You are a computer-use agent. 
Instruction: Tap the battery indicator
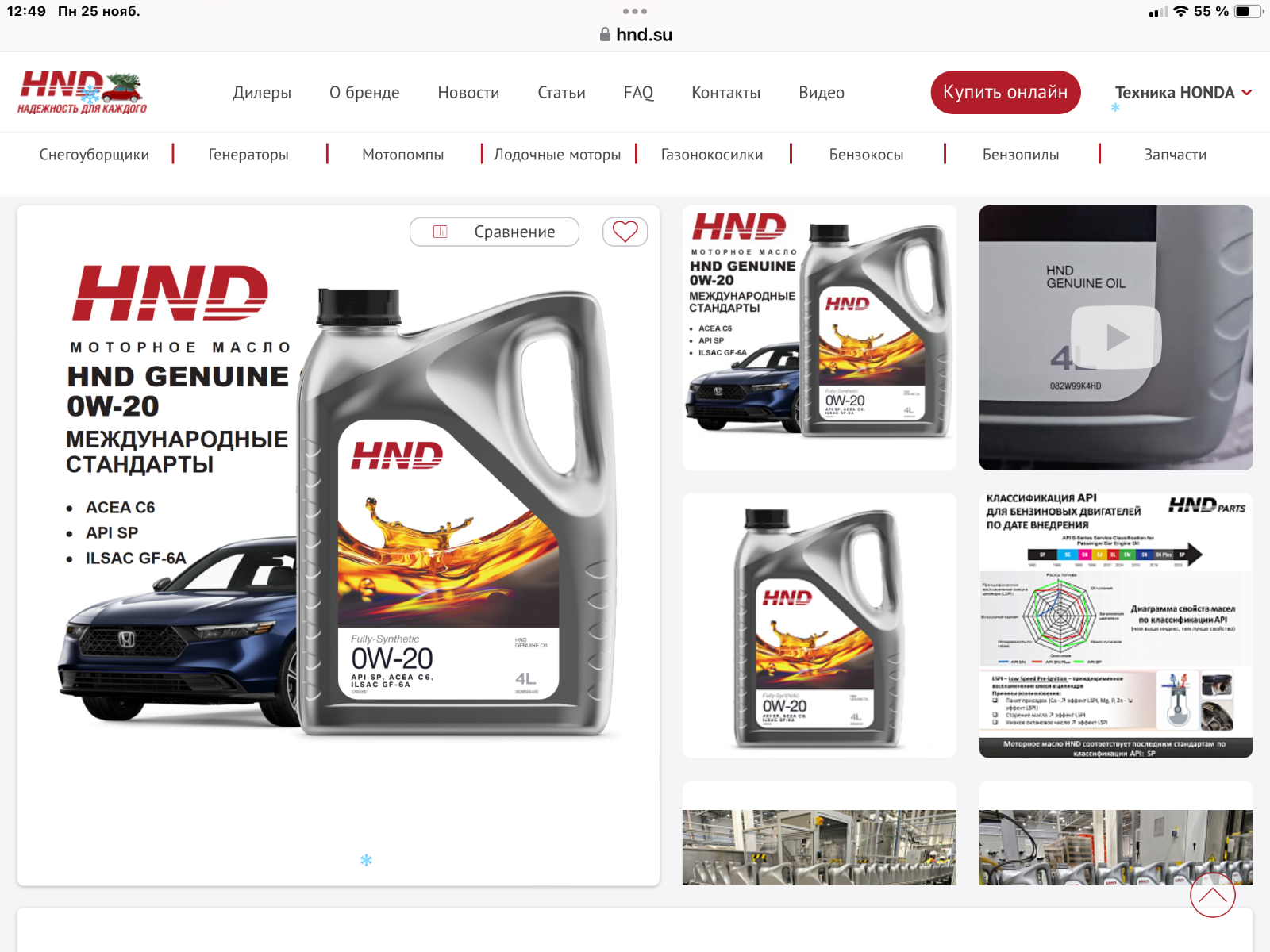click(1248, 11)
